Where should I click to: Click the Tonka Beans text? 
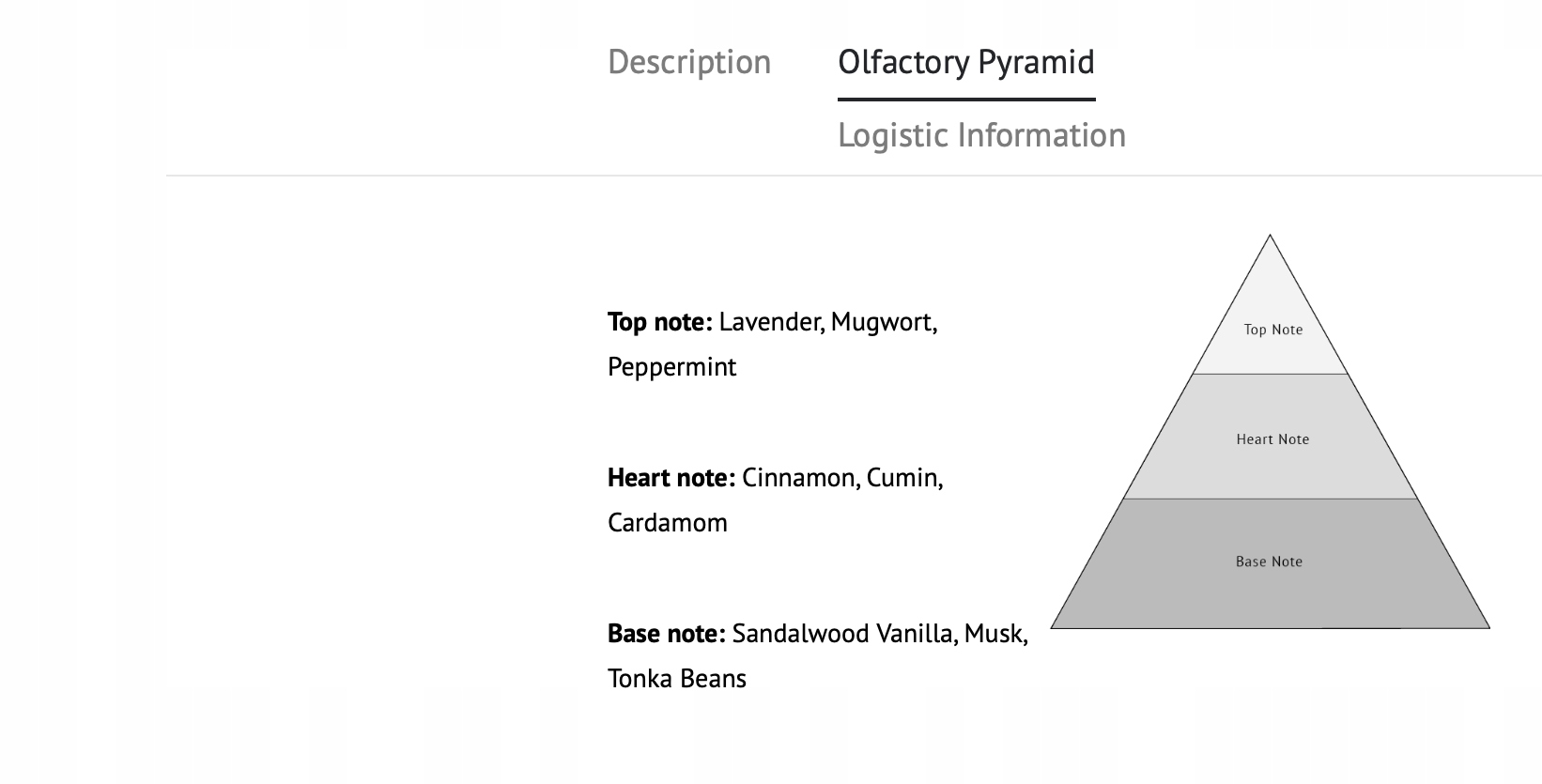676,679
